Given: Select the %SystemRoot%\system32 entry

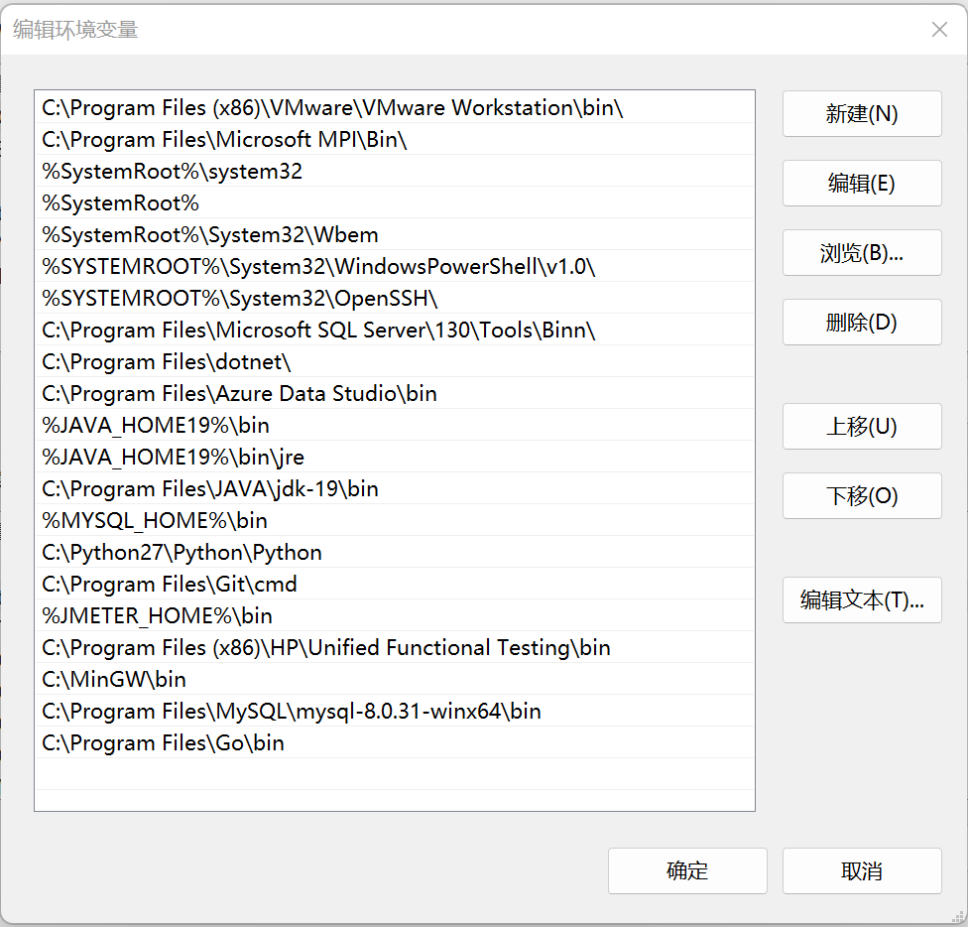Looking at the screenshot, I should click(395, 171).
